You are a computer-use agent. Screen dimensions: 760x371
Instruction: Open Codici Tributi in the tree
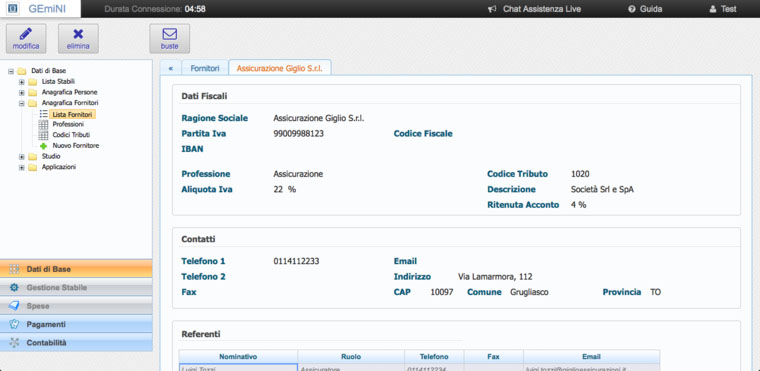[x=71, y=135]
